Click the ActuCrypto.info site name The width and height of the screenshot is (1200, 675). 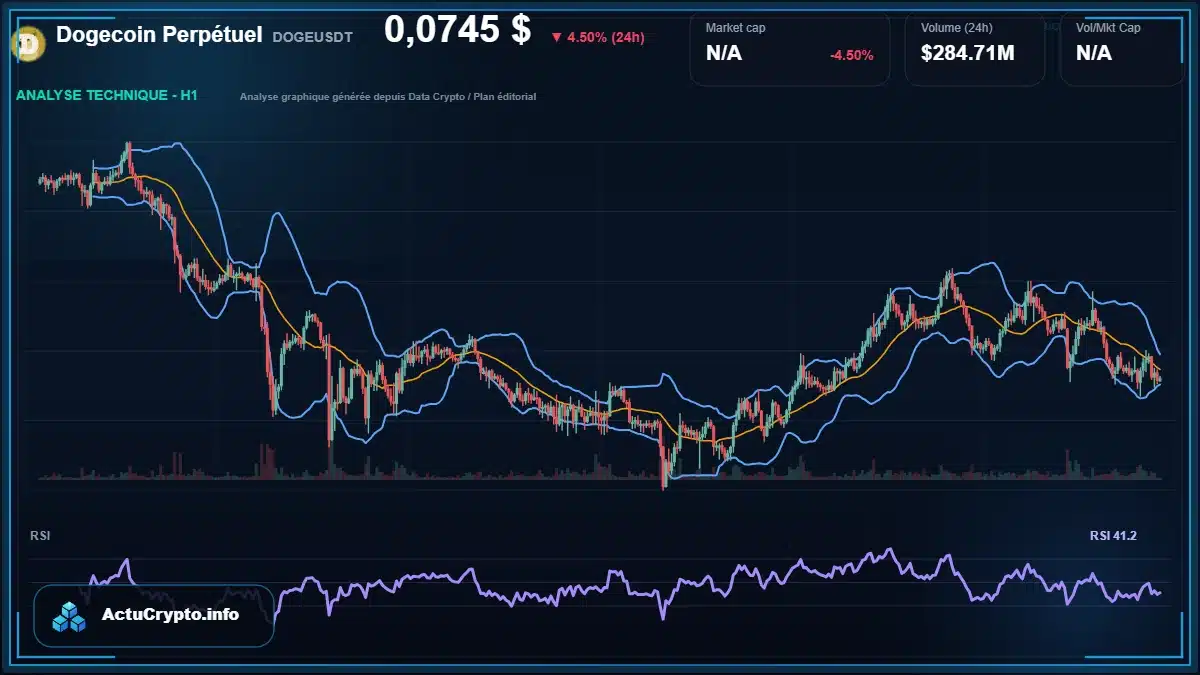170,615
